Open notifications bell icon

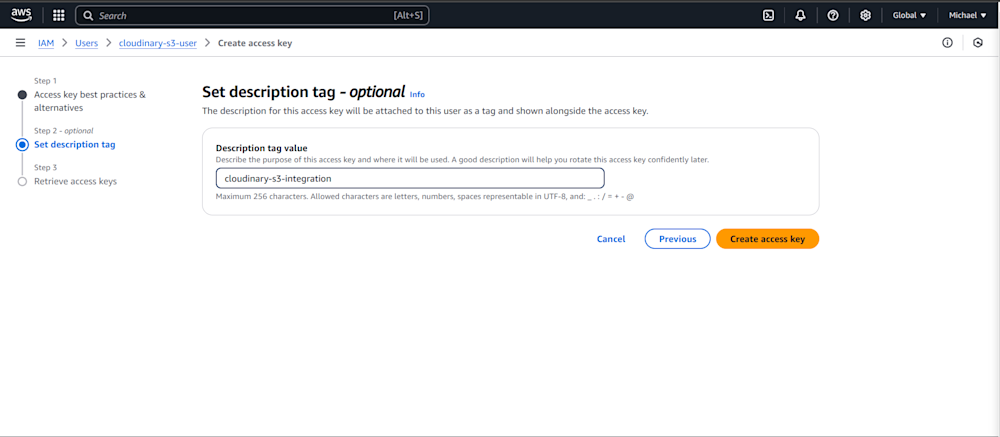click(x=800, y=15)
